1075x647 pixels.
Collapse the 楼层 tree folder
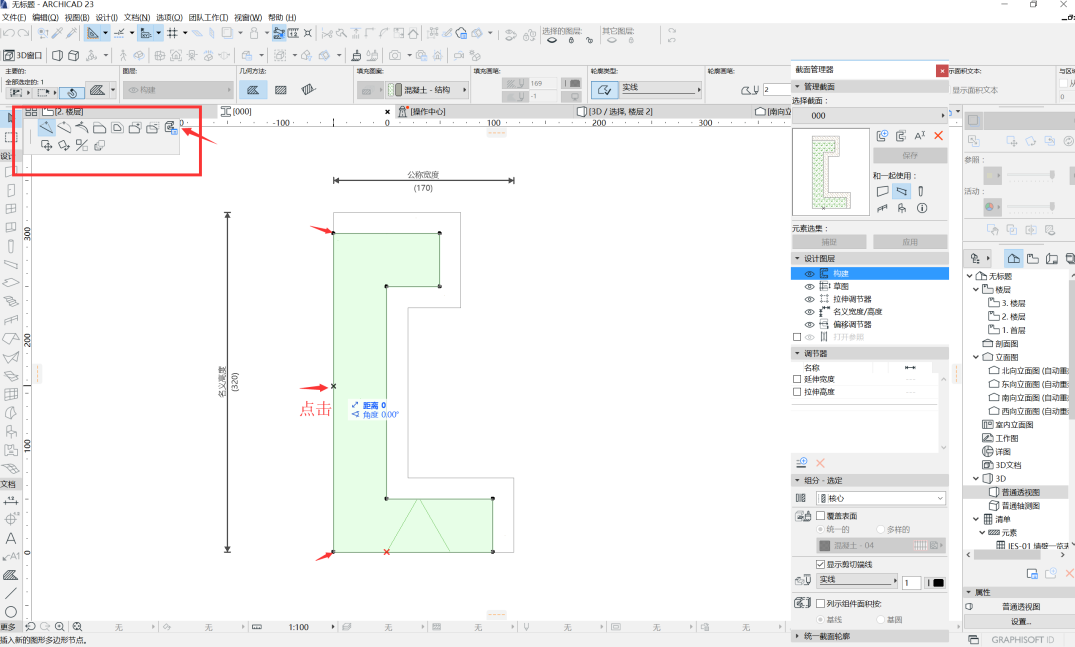976,289
